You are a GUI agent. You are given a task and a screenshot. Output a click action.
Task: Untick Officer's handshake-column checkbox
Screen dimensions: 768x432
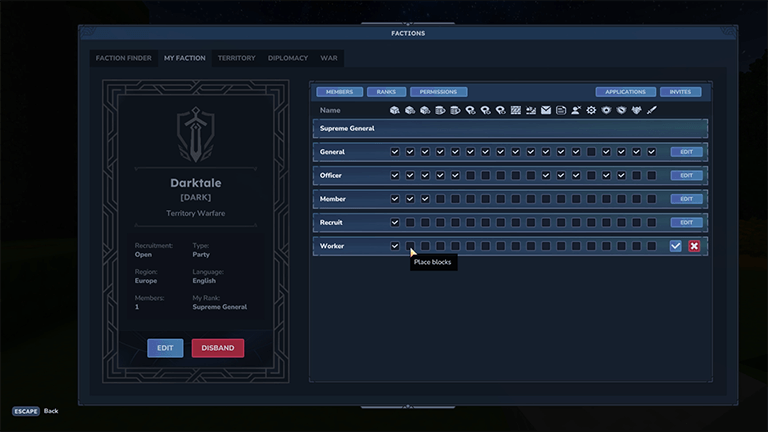[622, 175]
